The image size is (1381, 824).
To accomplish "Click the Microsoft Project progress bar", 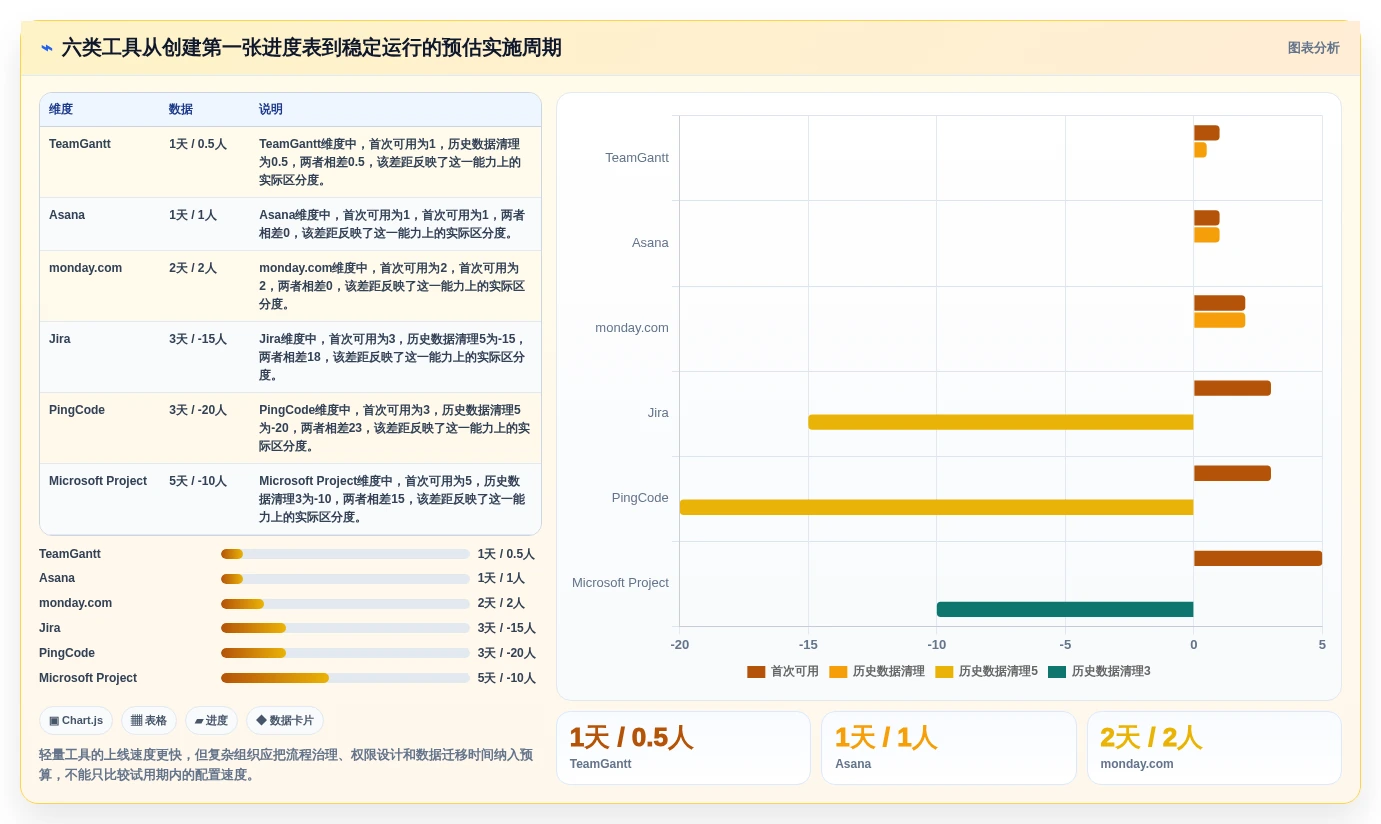I will coord(345,678).
